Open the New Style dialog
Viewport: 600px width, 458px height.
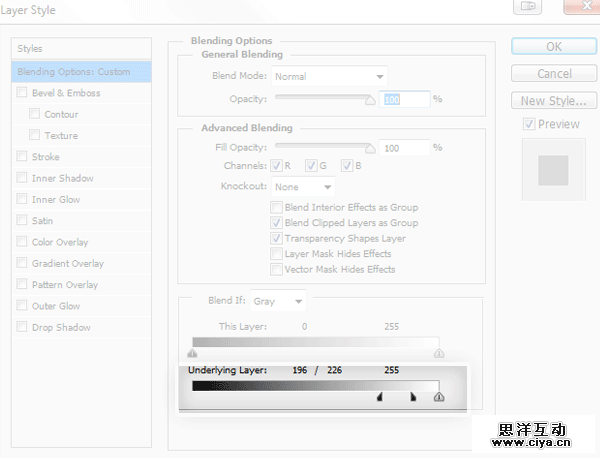tap(554, 101)
